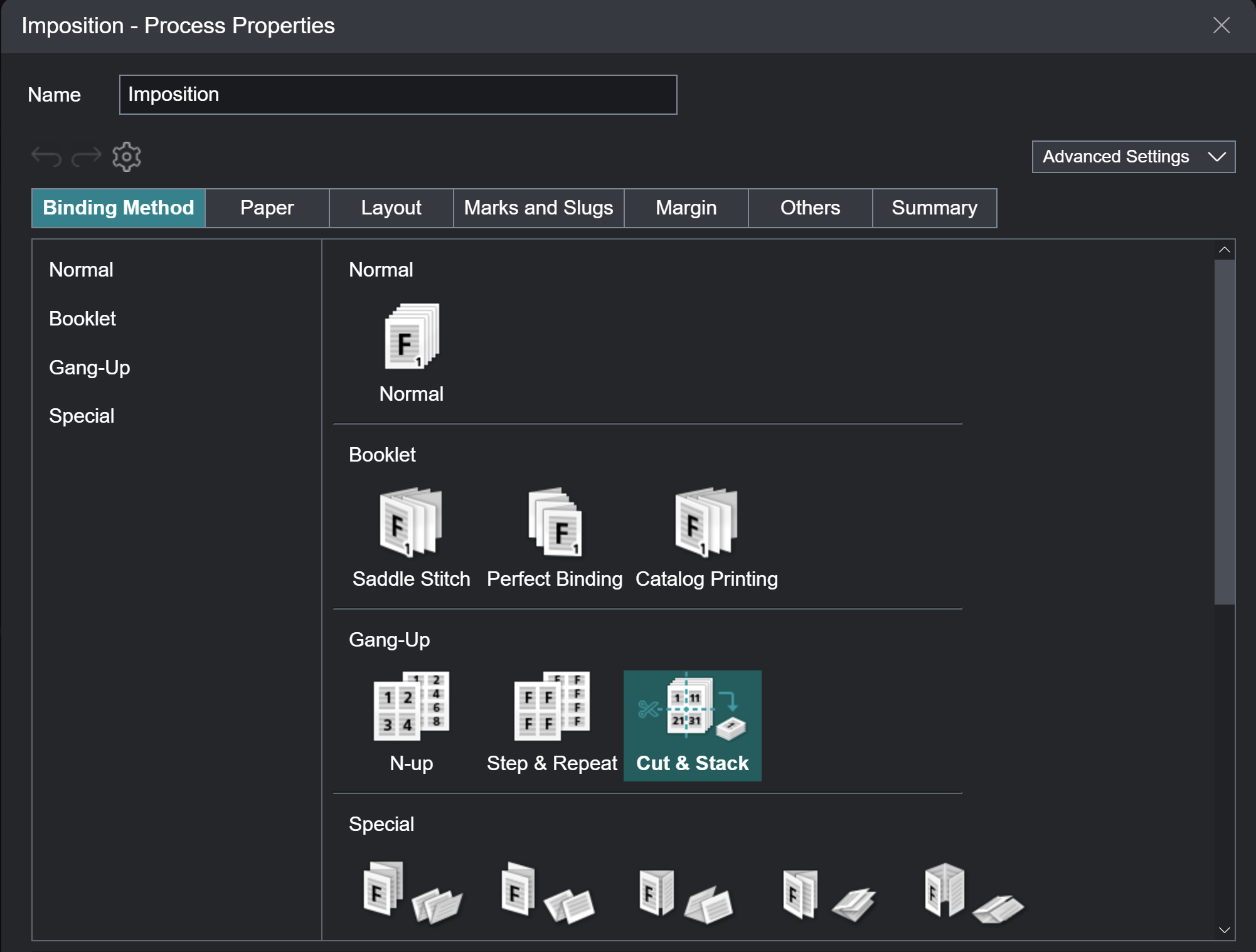
Task: Switch to the Marks and Slugs tab
Action: point(538,208)
